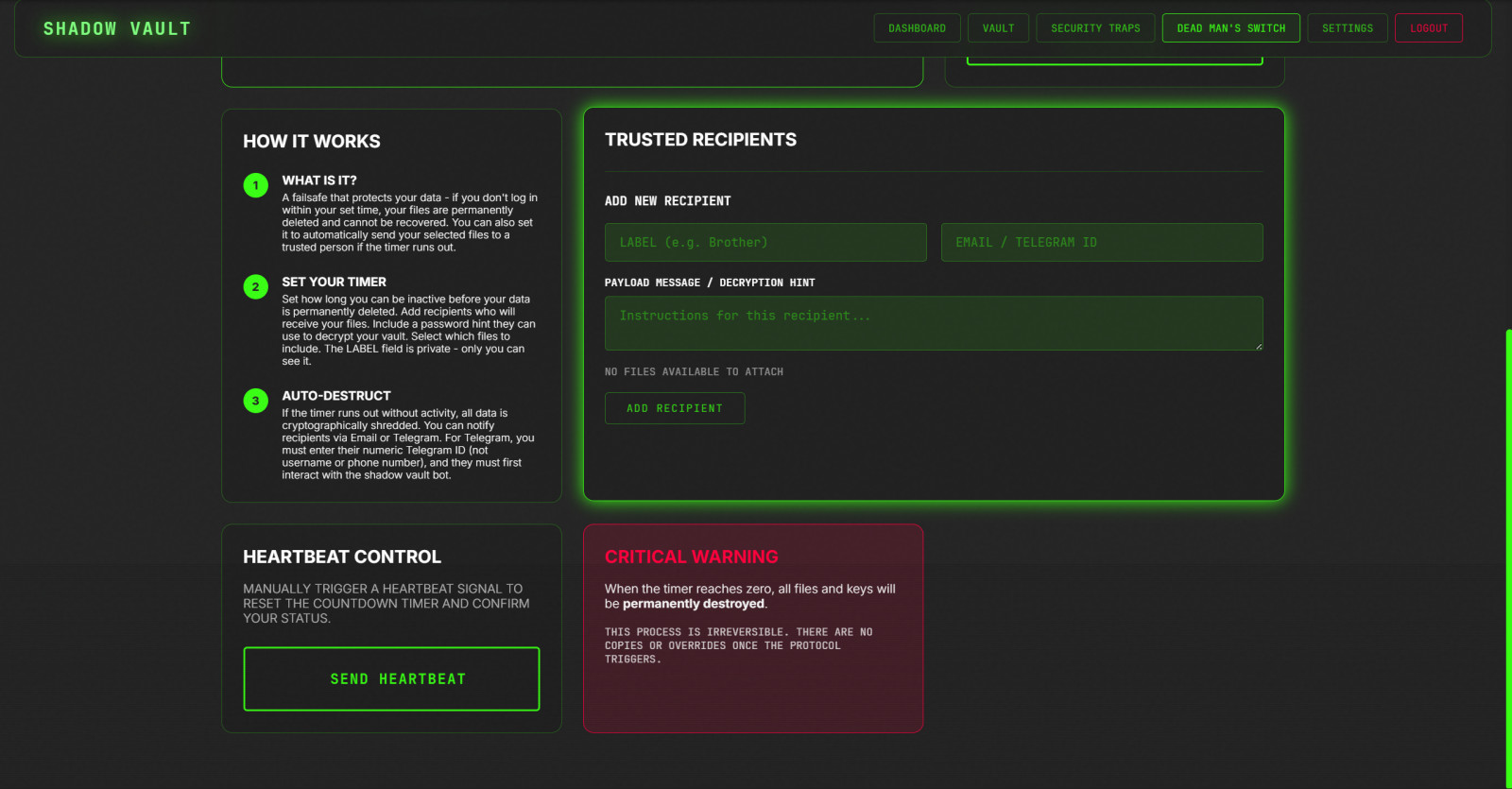1512x789 pixels.
Task: Click the Shadow Vault logo
Action: pos(117,28)
